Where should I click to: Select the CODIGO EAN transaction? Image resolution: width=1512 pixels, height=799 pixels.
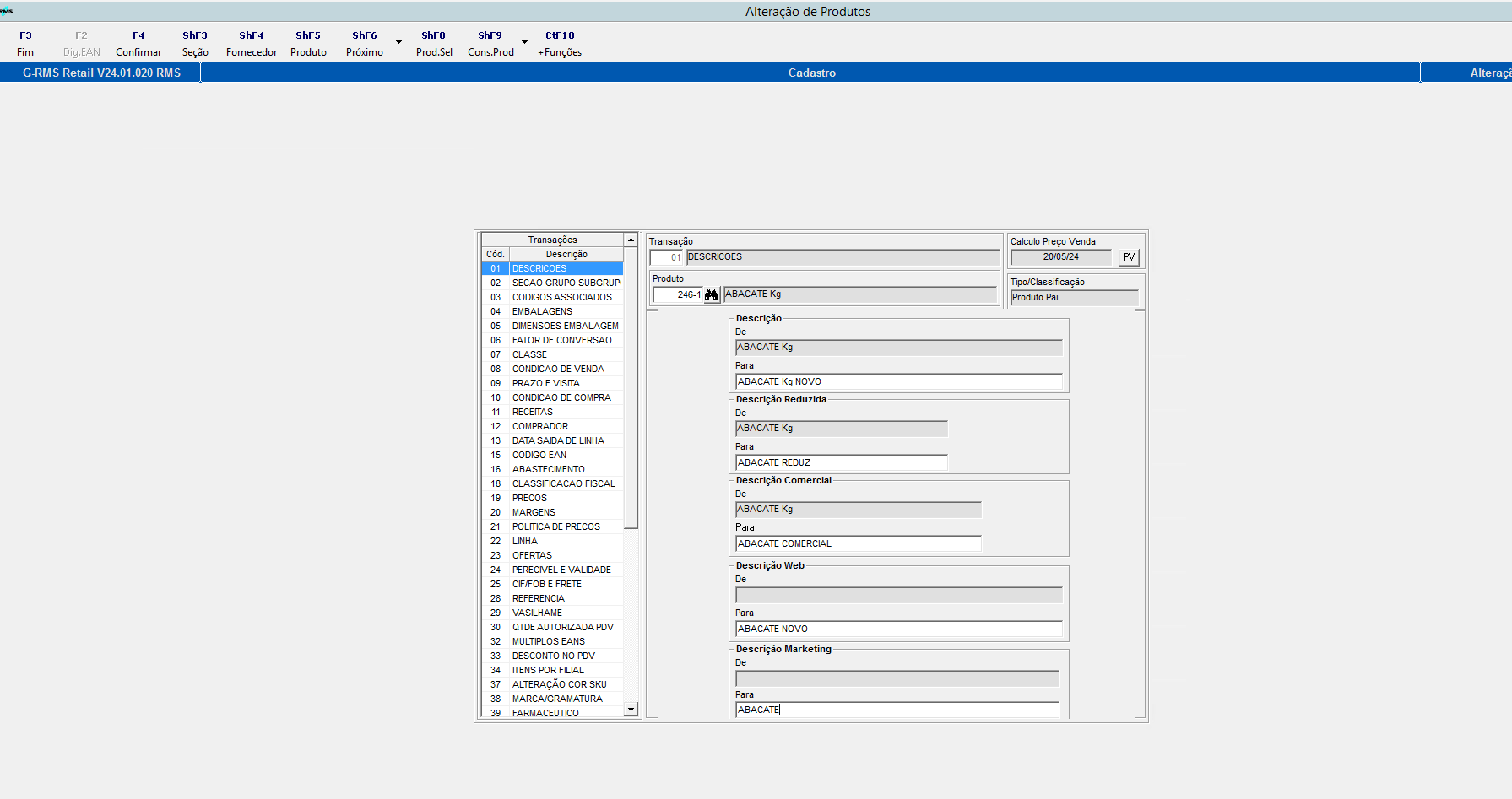553,455
